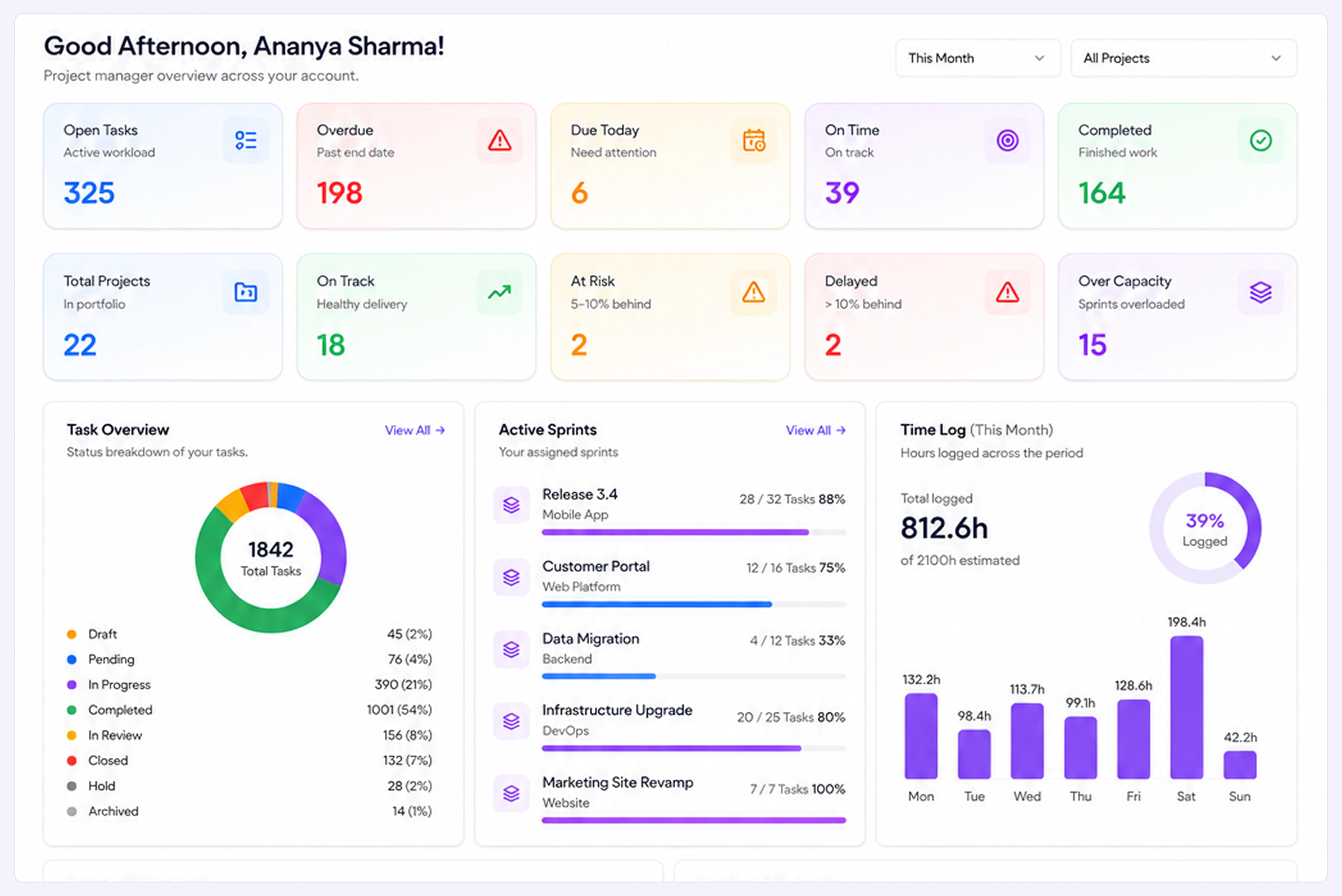Click the Tuesday 98.4h bar
The image size is (1342, 896).
[974, 754]
